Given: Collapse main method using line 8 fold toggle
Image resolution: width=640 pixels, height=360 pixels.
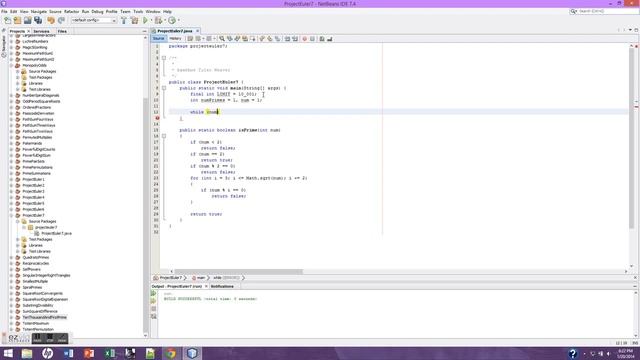Looking at the screenshot, I should [164, 88].
